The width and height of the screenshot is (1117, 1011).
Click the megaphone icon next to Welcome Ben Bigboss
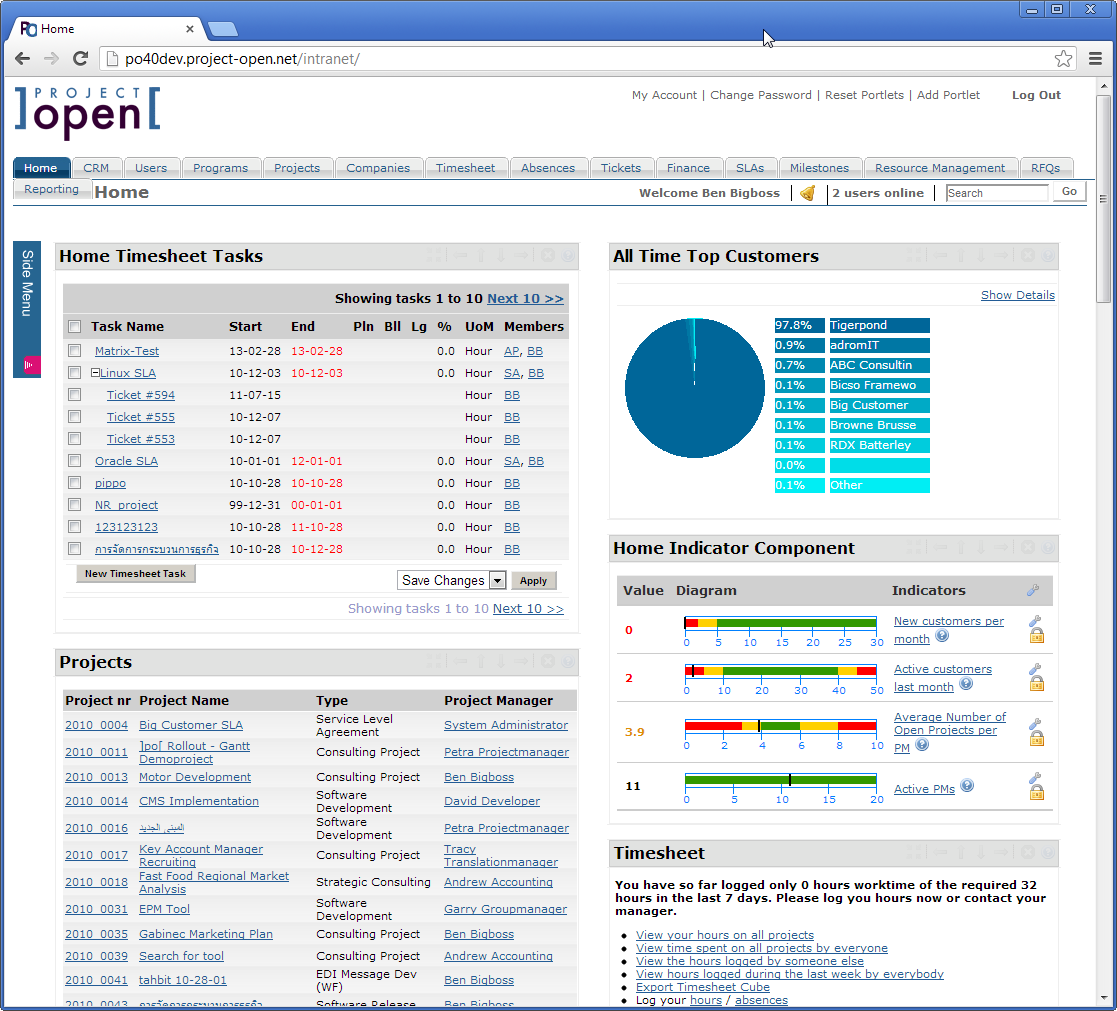(806, 192)
